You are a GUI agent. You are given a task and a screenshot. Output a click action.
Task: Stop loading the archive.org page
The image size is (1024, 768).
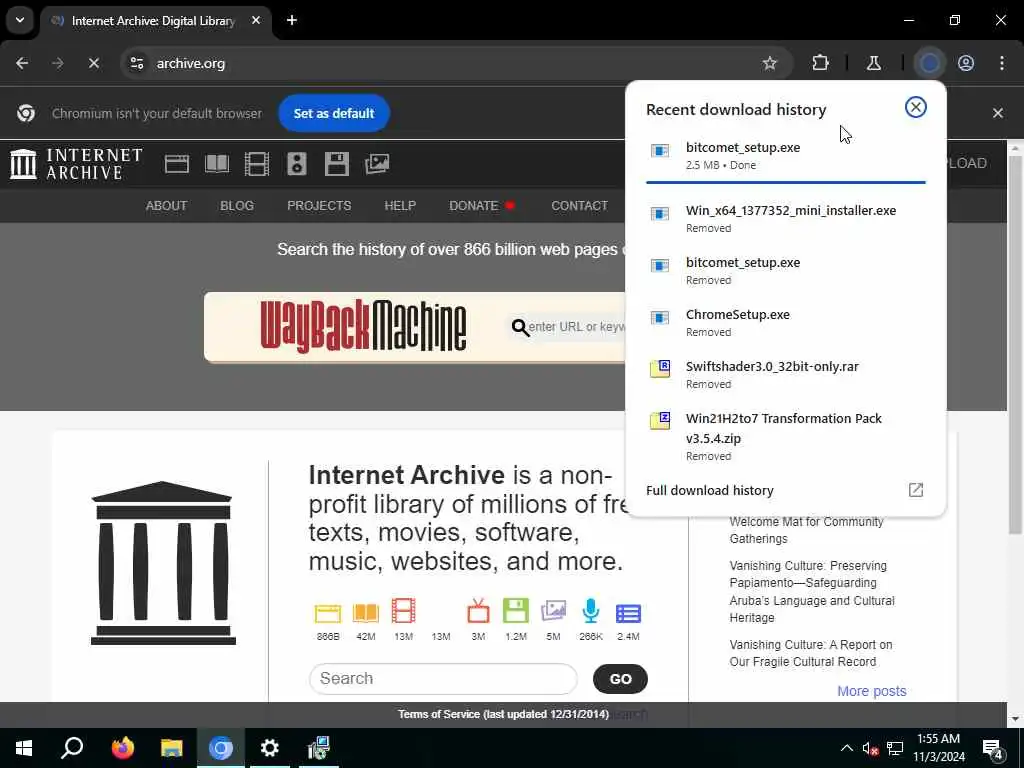point(93,63)
